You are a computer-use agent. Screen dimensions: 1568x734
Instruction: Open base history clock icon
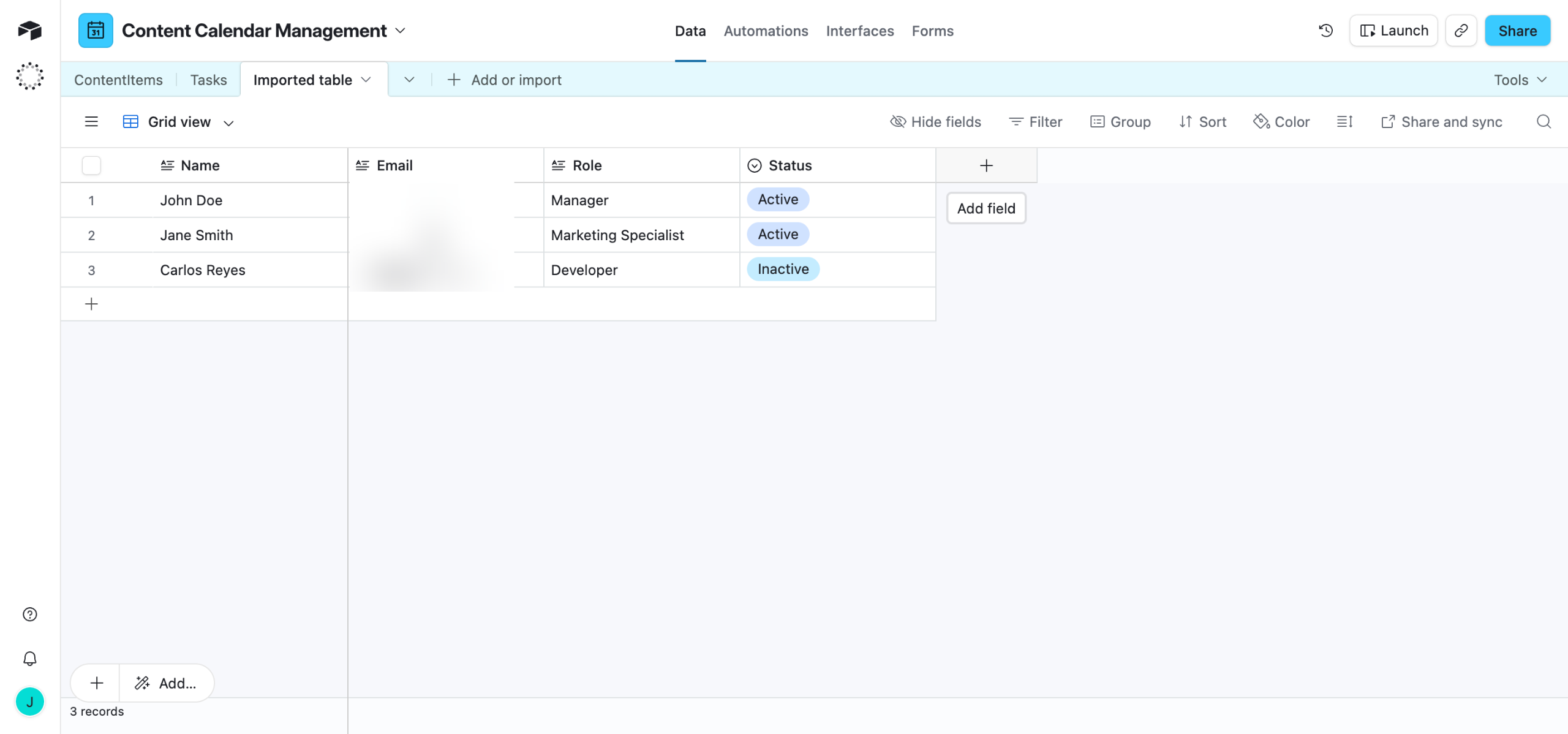[x=1325, y=31]
